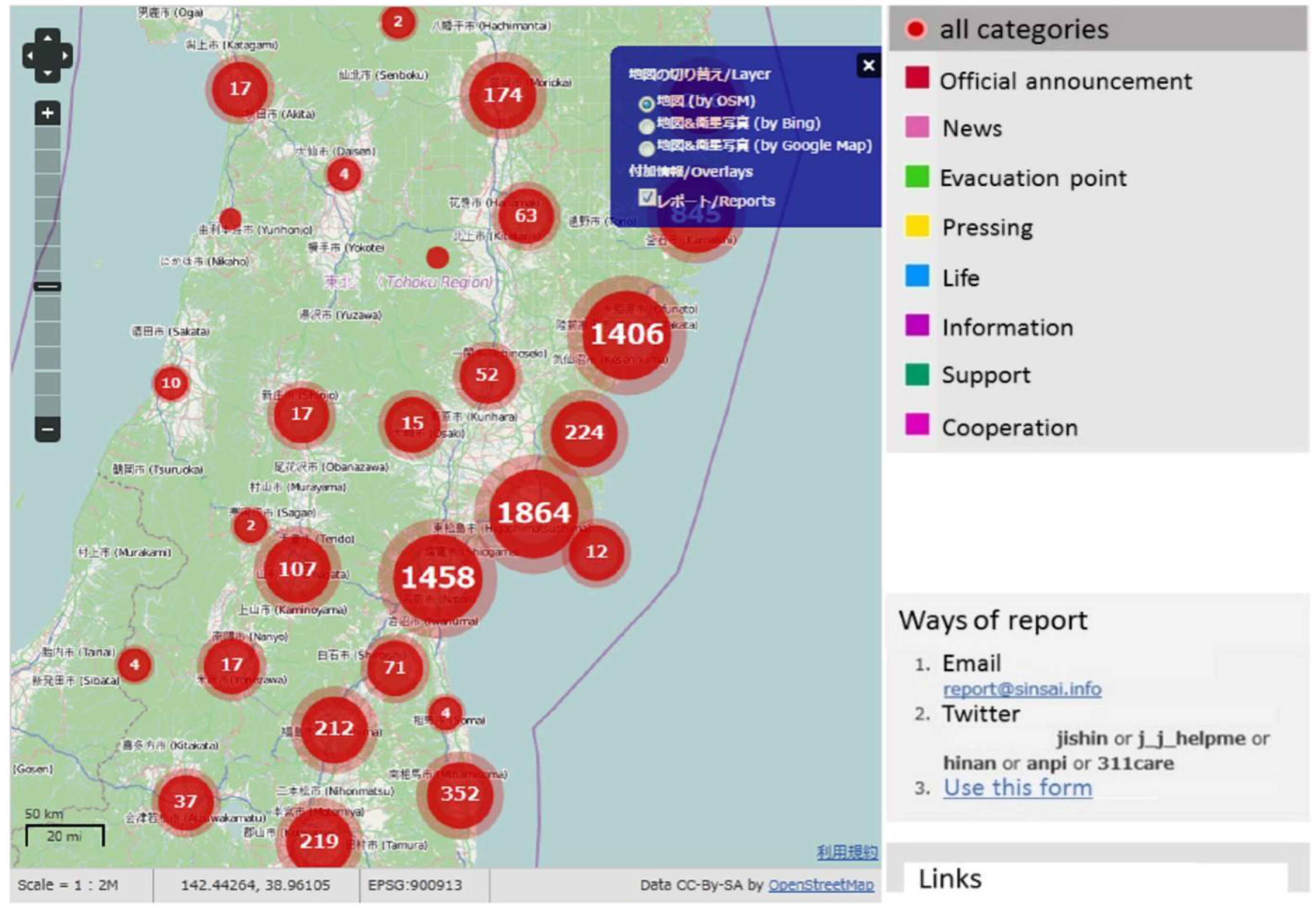Open the 174 report cluster
This screenshot has width=1316, height=908.
click(x=503, y=95)
